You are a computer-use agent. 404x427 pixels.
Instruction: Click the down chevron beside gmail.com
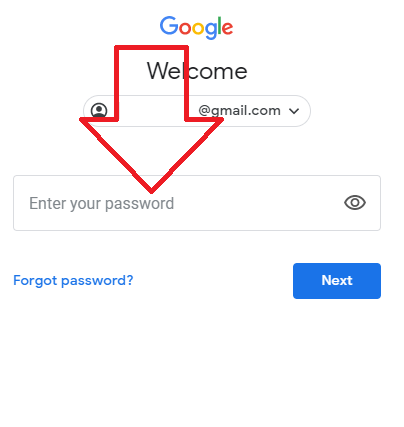point(294,111)
